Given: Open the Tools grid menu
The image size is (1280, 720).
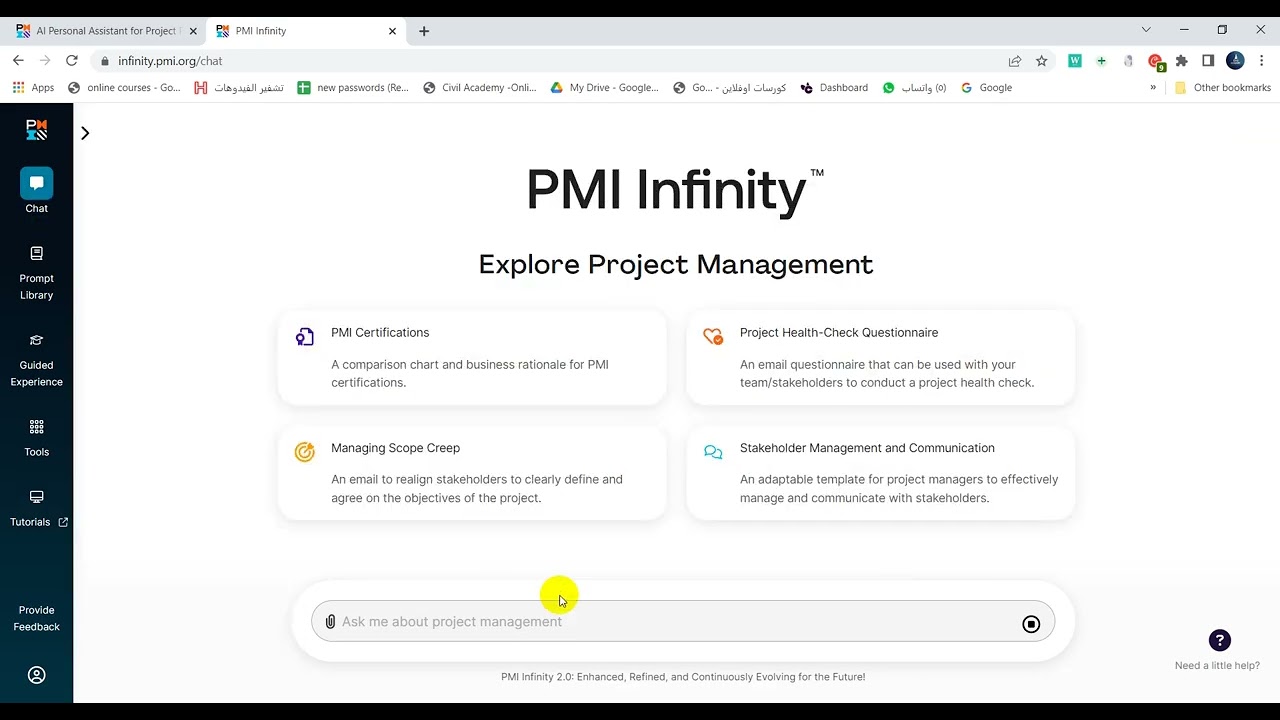Looking at the screenshot, I should click(37, 438).
